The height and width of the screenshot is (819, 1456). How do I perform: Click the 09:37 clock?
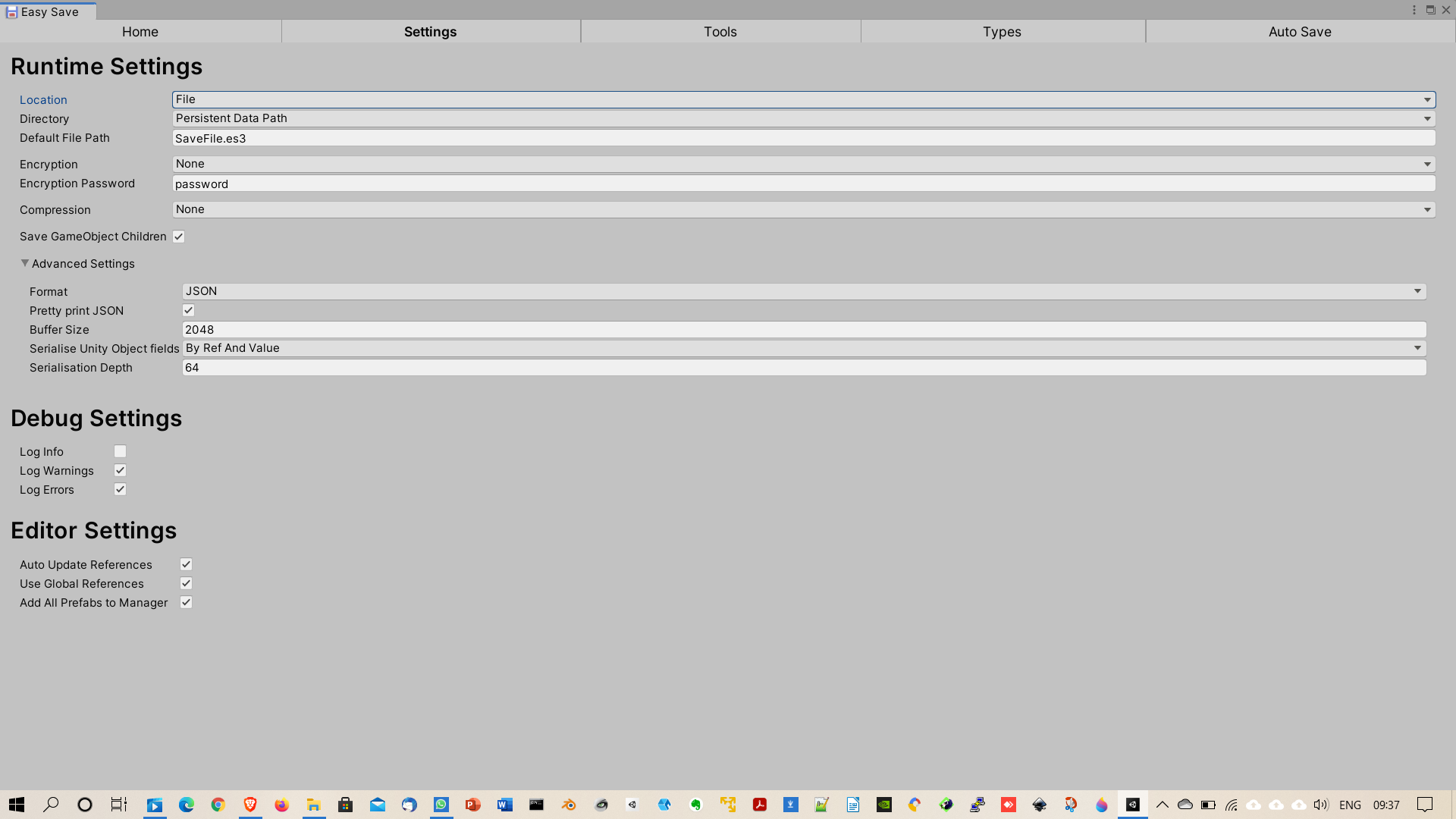coord(1386,805)
